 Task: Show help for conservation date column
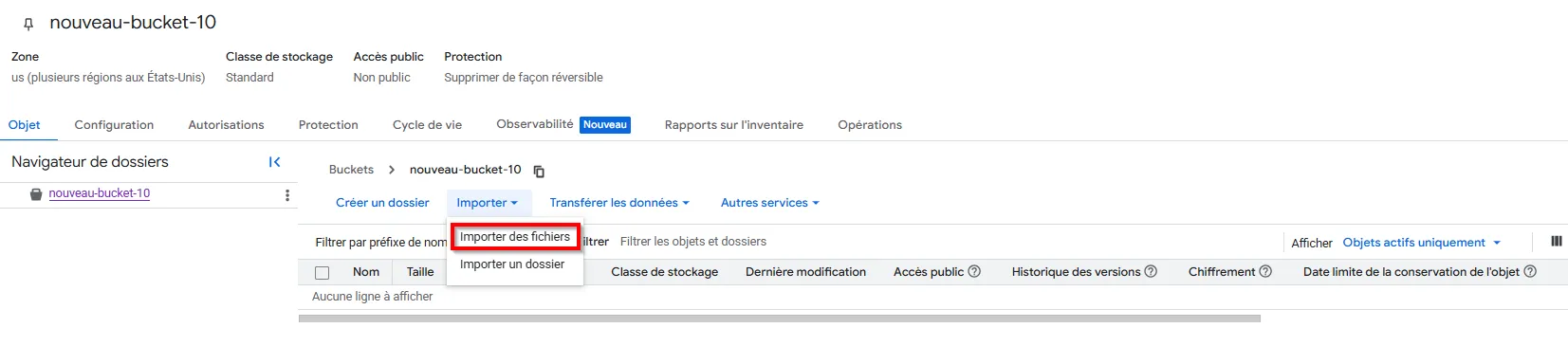(1530, 272)
